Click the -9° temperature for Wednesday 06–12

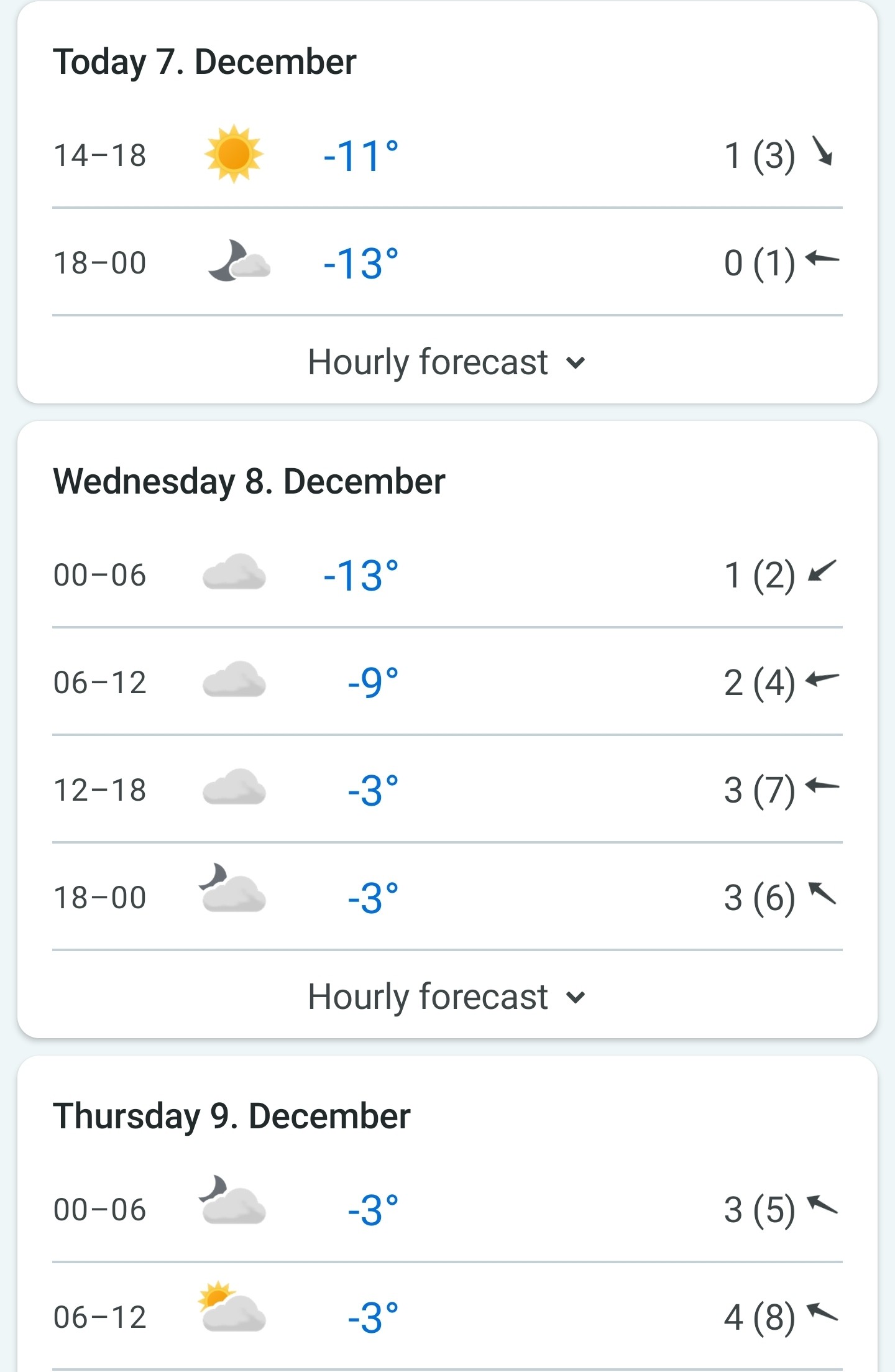pyautogui.click(x=373, y=683)
